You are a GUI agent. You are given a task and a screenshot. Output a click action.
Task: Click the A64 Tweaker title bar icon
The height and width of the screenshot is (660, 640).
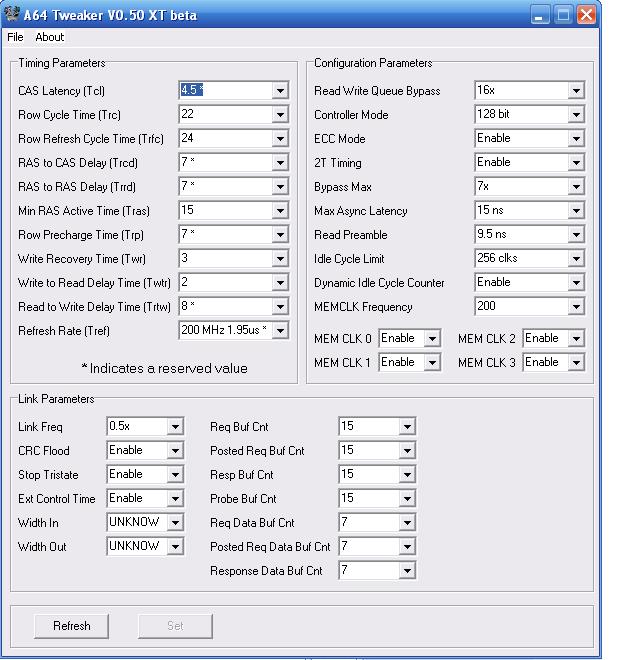click(11, 14)
